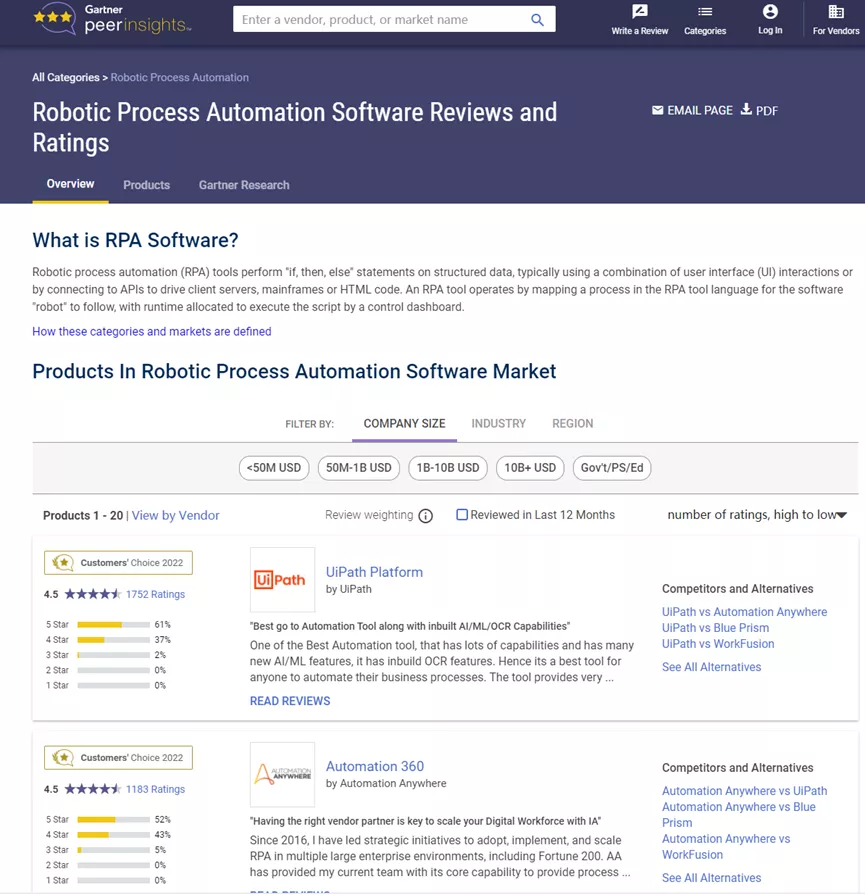The height and width of the screenshot is (895, 865).
Task: Click UiPath's Customers' Choice 2022 badge
Action: [x=118, y=563]
